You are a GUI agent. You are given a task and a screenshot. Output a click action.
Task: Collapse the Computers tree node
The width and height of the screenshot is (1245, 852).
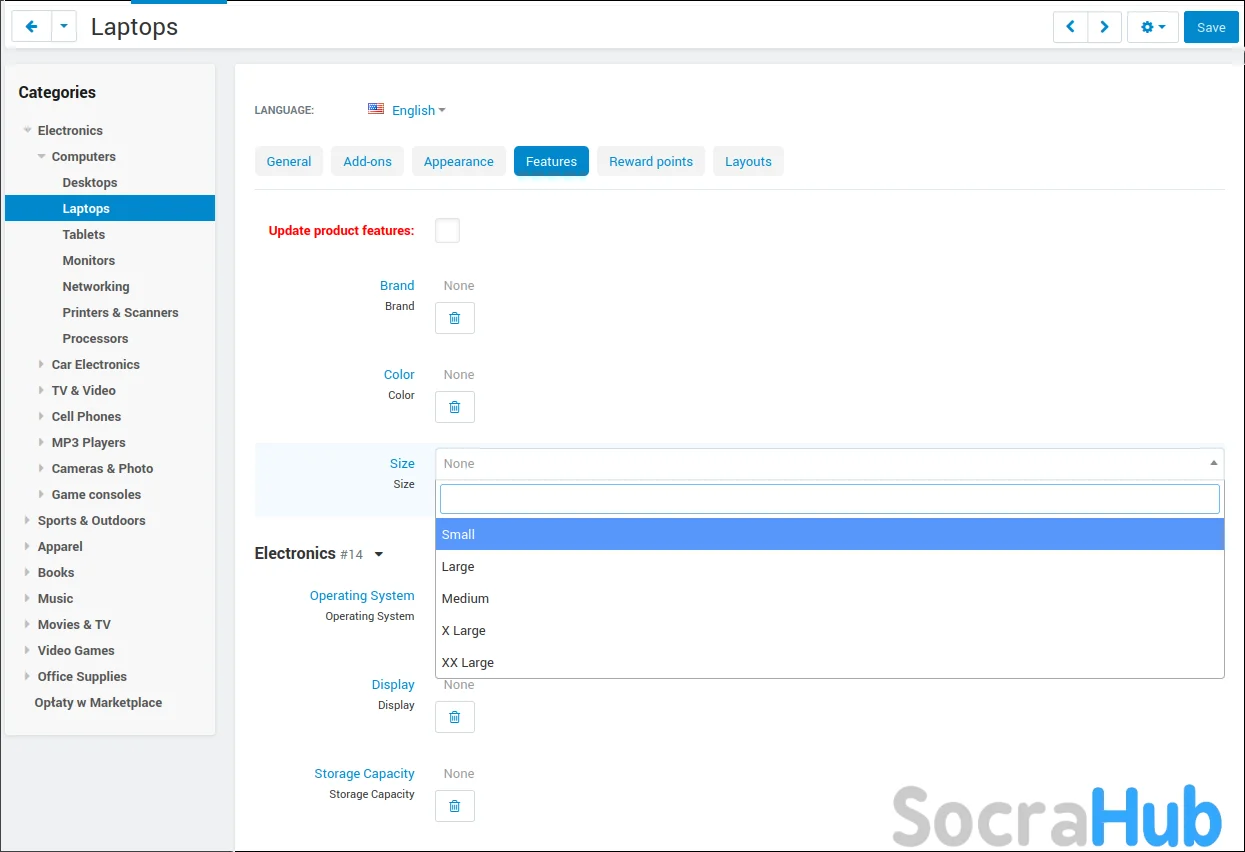[x=42, y=156]
